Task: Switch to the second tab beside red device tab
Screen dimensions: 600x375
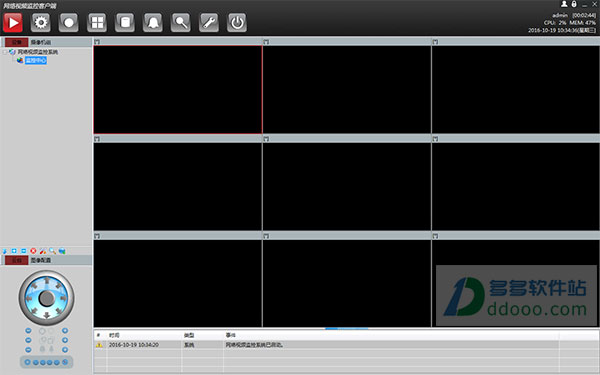Action: tap(41, 42)
